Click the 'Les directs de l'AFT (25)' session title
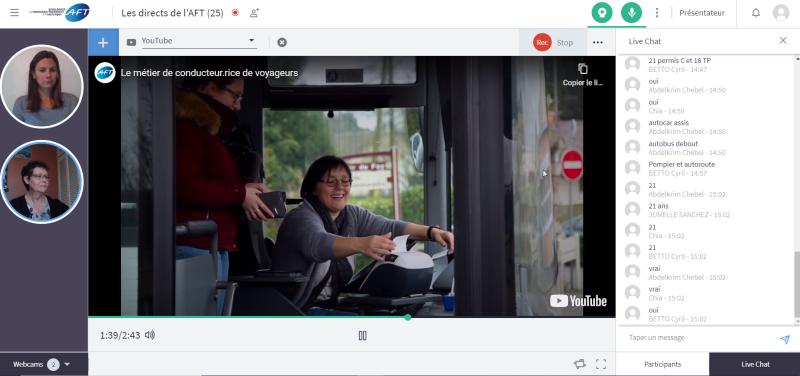This screenshot has height=376, width=800. point(172,13)
